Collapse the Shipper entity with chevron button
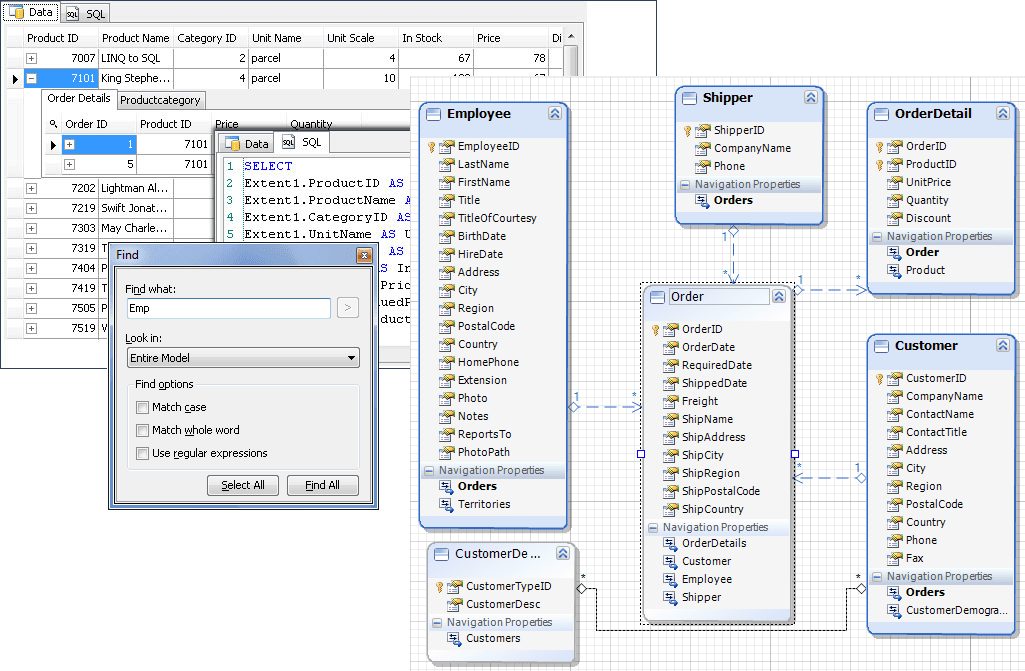 pos(811,97)
